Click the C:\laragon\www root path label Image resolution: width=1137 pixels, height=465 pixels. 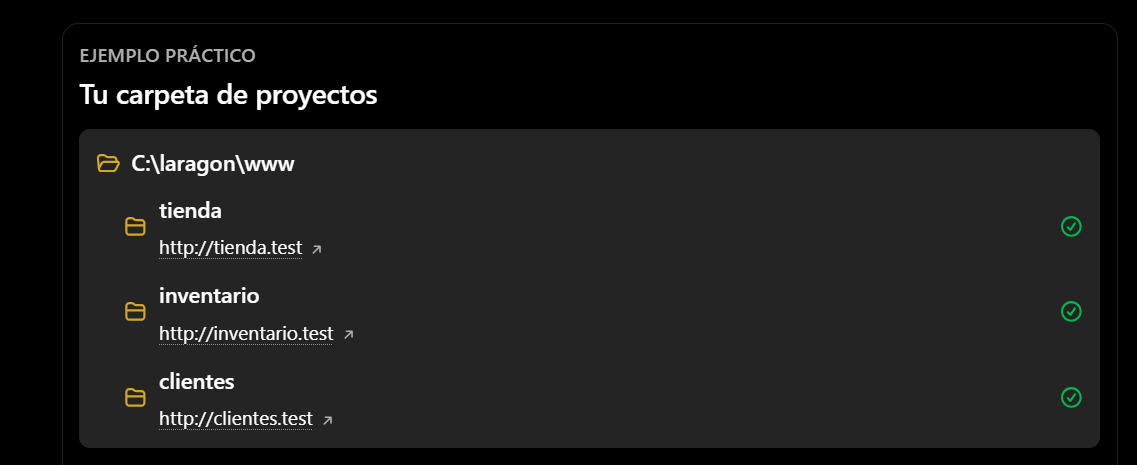(212, 164)
